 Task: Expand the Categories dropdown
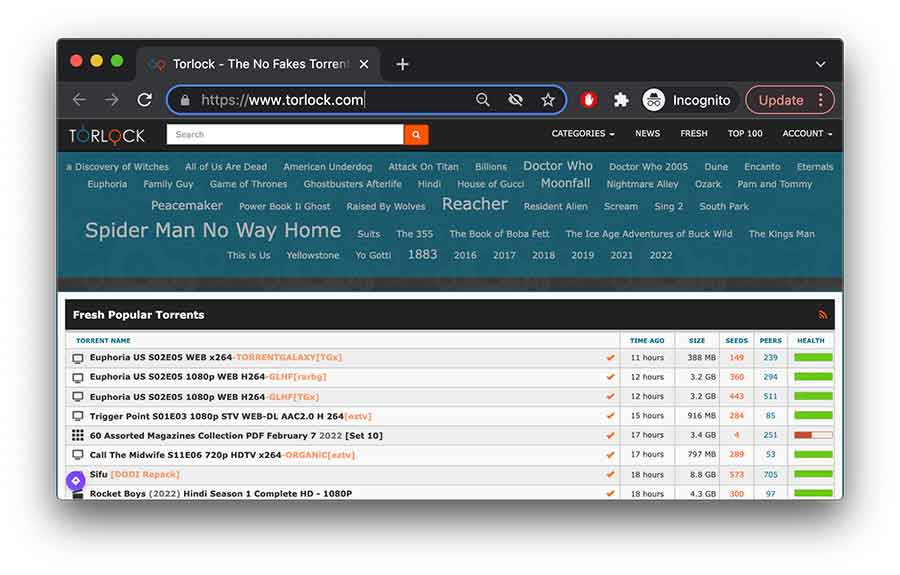pyautogui.click(x=582, y=134)
